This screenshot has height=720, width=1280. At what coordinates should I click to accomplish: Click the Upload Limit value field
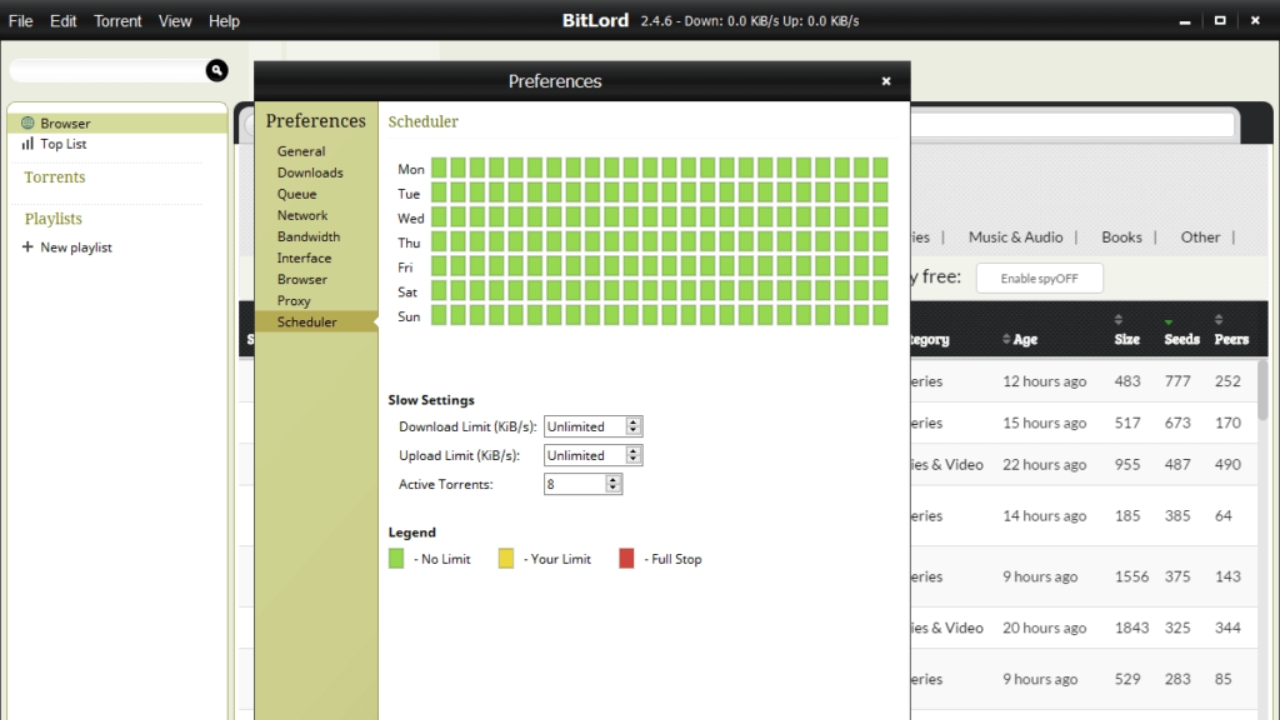coord(585,455)
